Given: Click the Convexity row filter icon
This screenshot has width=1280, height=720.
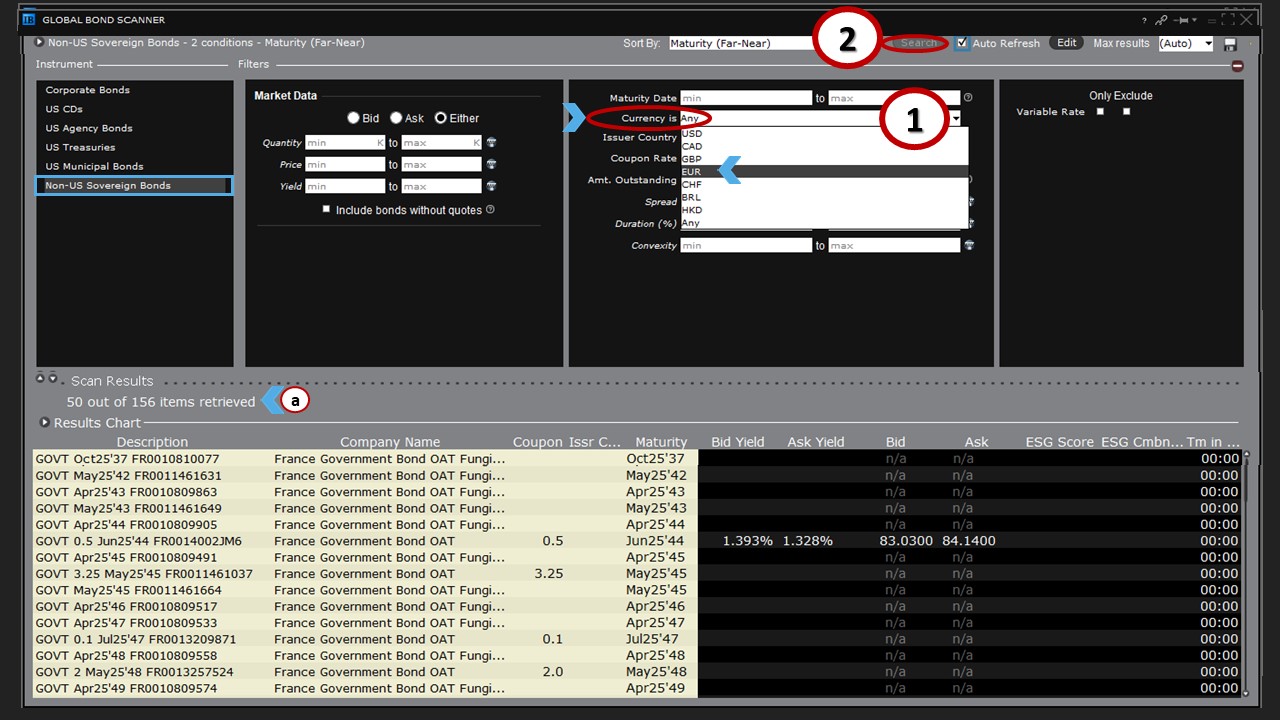Looking at the screenshot, I should point(969,246).
